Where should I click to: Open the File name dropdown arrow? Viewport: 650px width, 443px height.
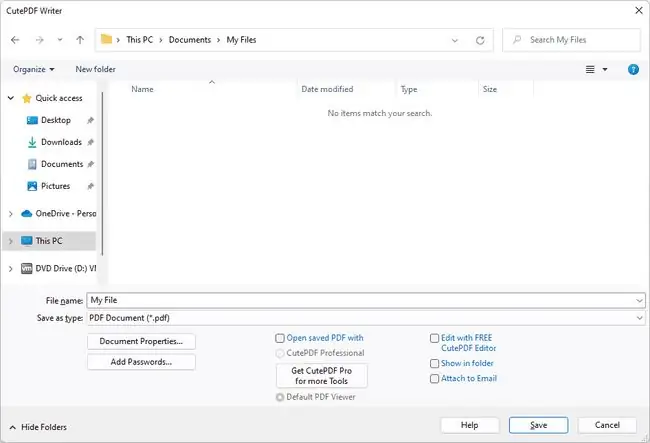coord(639,301)
